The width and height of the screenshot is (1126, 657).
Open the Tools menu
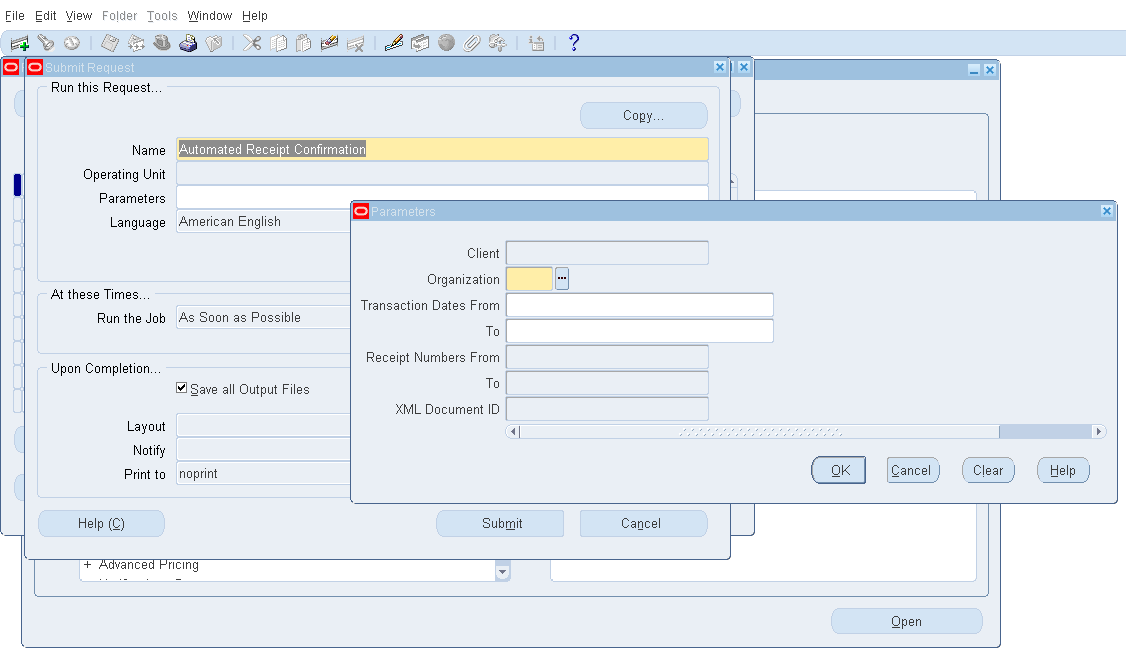point(161,15)
